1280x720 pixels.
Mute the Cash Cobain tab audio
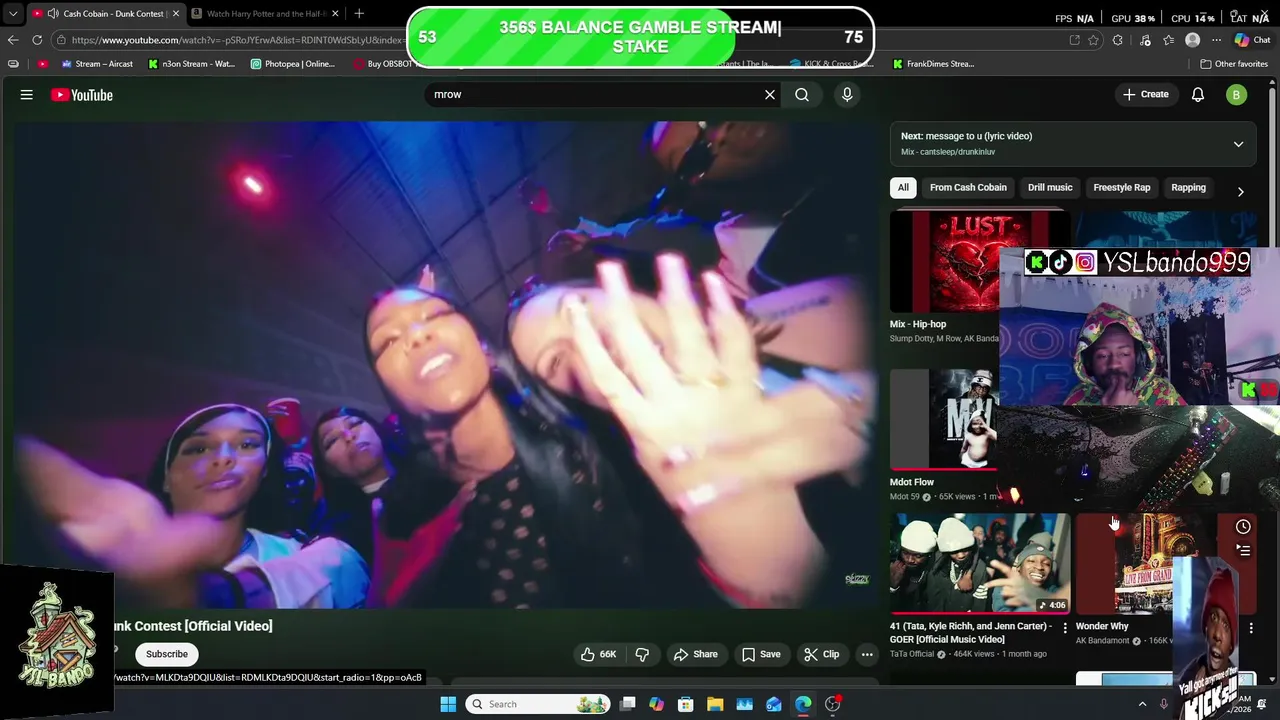(52, 13)
